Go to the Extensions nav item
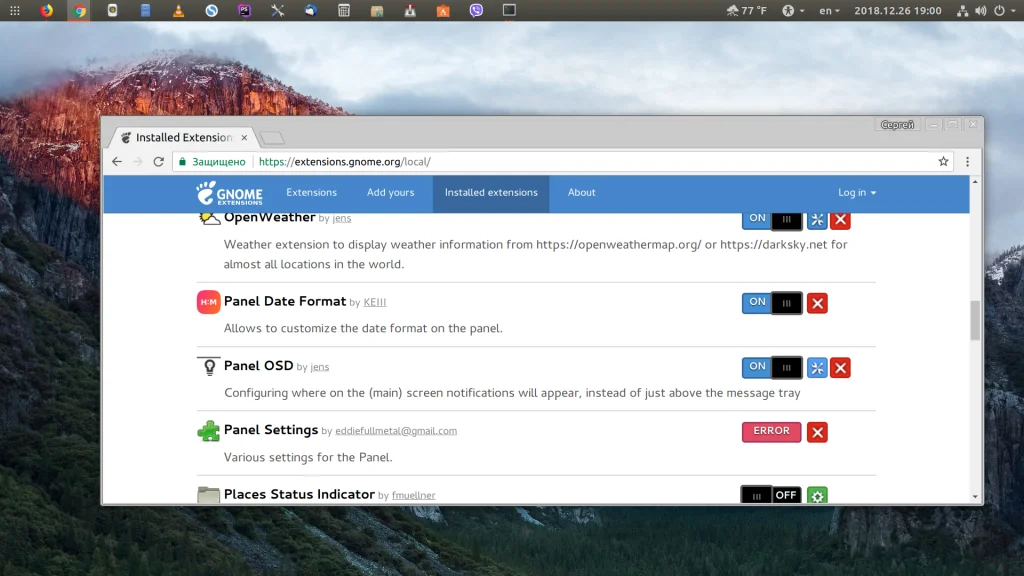1024x576 pixels. (311, 193)
